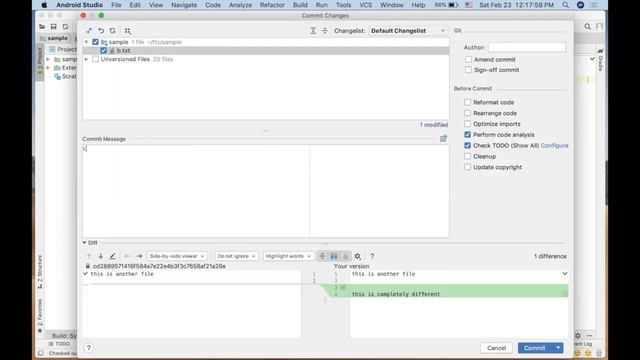The width and height of the screenshot is (640, 360).
Task: Click the Save All icon in main window toolbar
Action: tap(53, 27)
